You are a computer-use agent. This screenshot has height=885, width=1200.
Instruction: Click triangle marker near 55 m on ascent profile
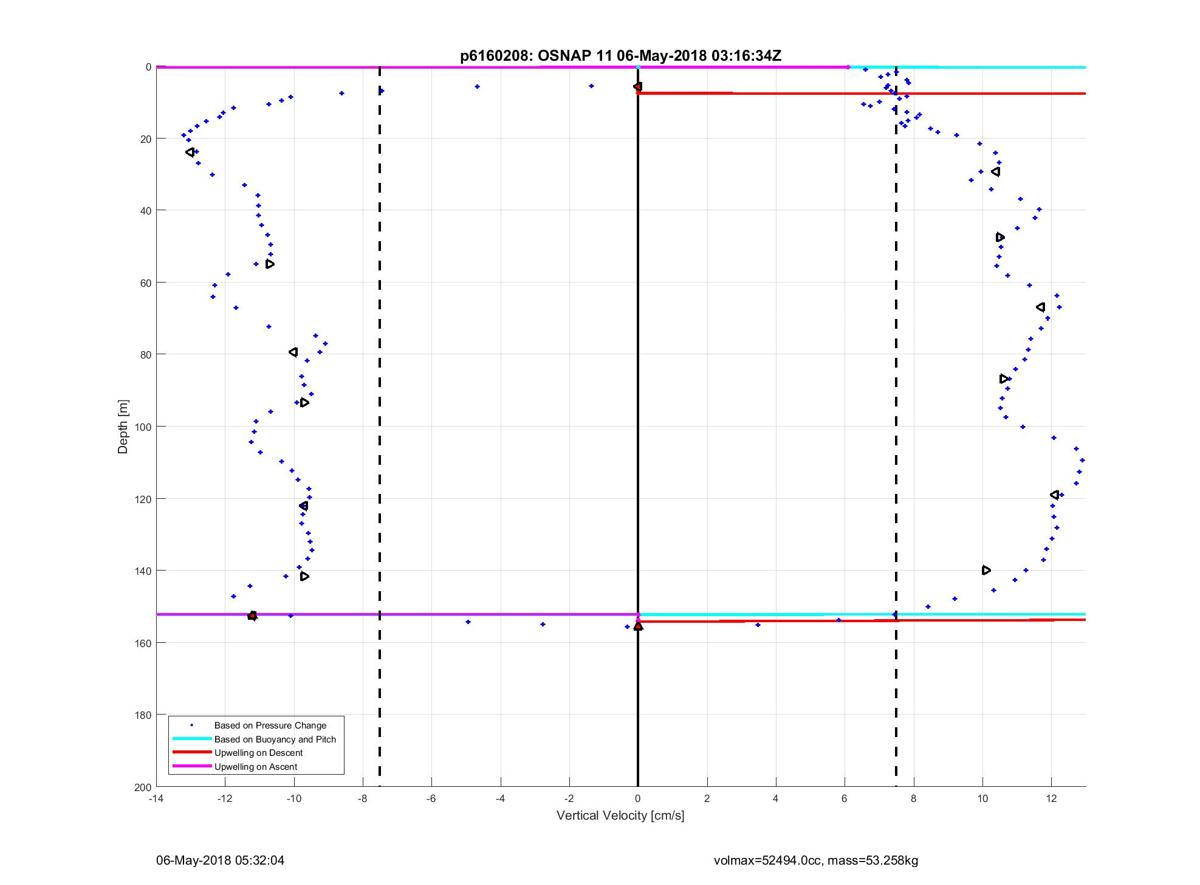(270, 264)
